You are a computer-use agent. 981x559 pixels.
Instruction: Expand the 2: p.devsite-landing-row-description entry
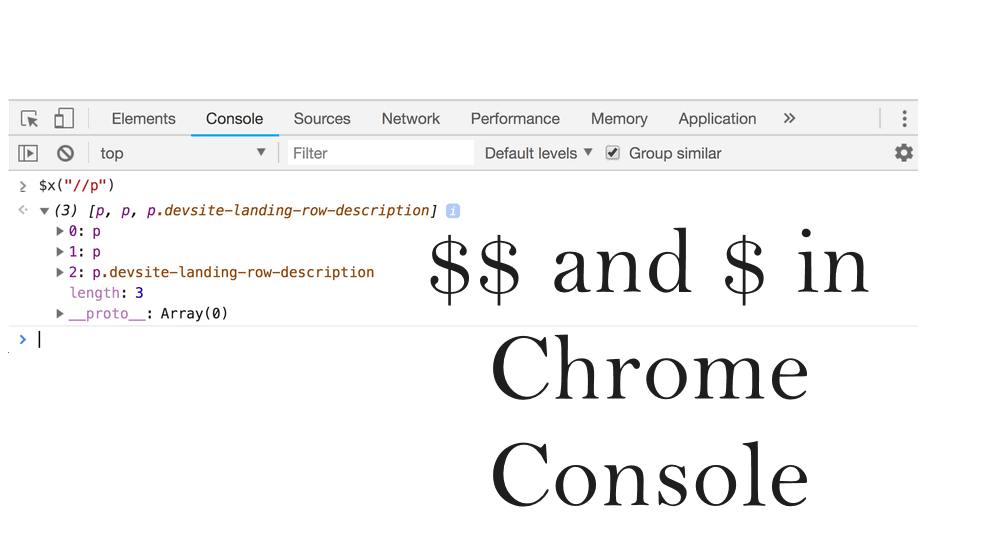point(60,272)
